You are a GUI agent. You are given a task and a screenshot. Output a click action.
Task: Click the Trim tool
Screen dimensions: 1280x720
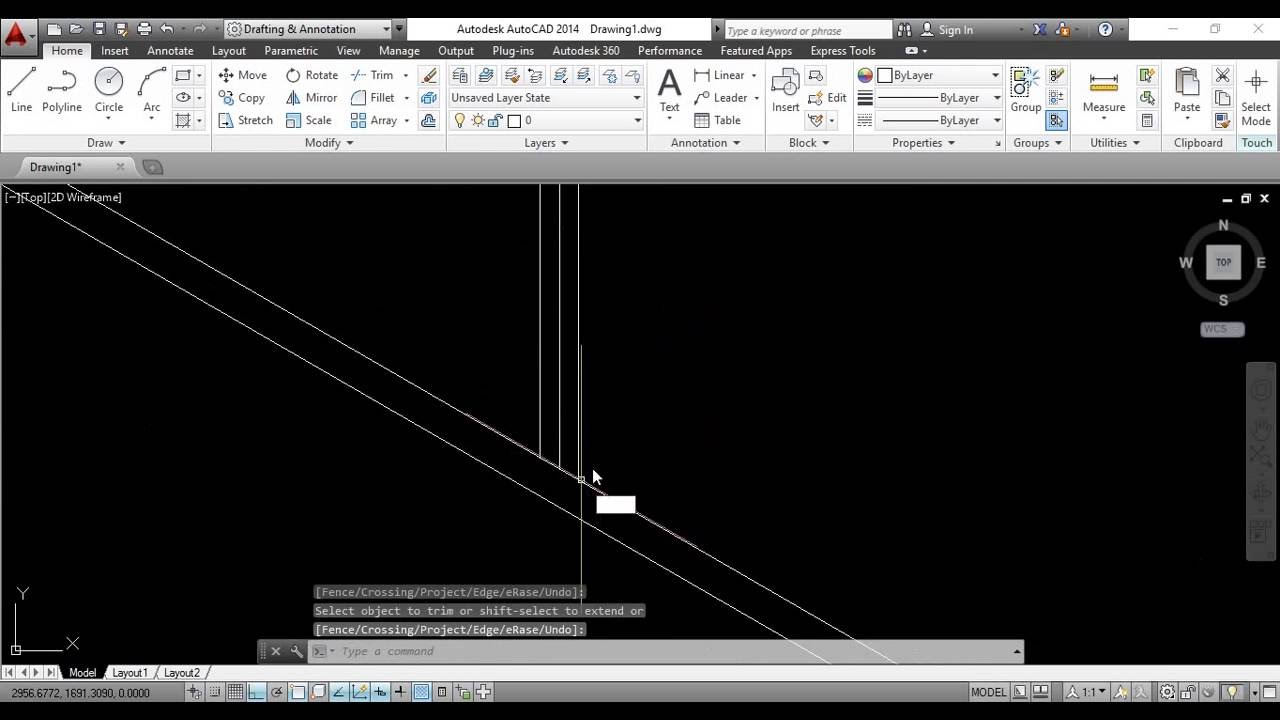coord(373,75)
